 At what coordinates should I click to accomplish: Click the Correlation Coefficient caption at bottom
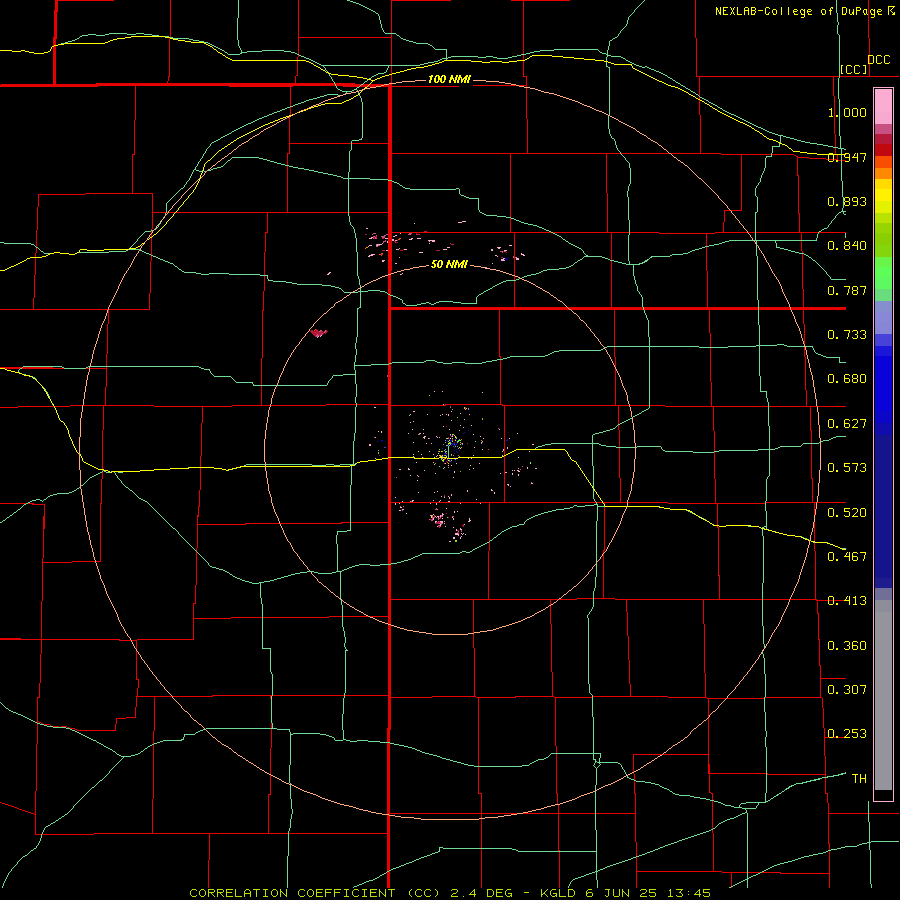click(450, 893)
